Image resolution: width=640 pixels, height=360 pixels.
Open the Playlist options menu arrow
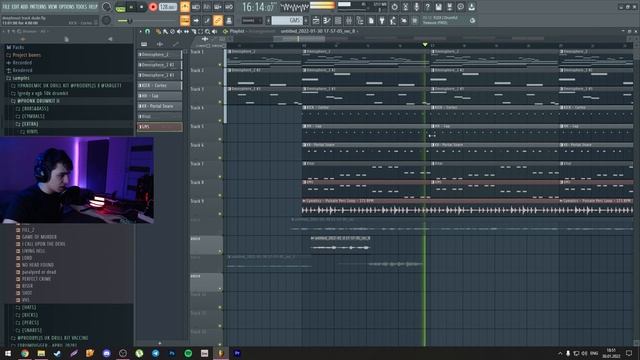point(140,31)
